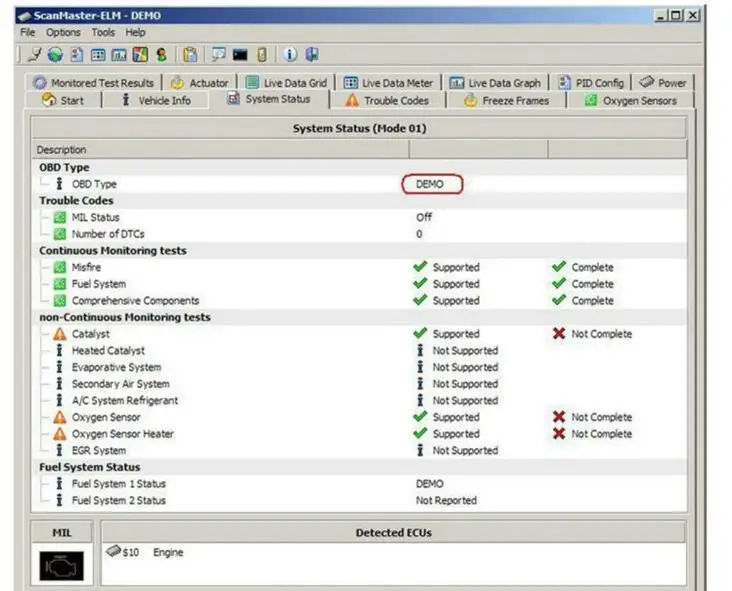
Task: Click the info icon beside EGR System
Action: (x=59, y=450)
